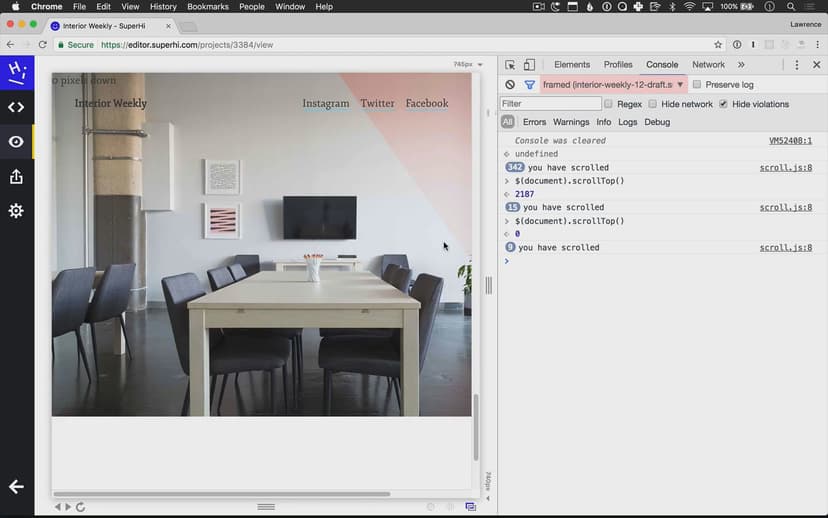Open the share/export icon in sidebar

(x=16, y=177)
